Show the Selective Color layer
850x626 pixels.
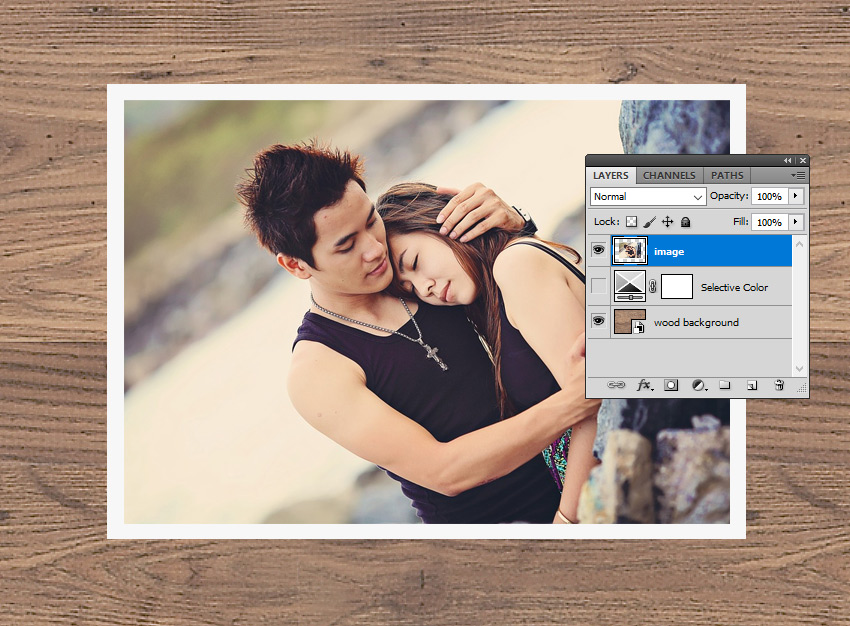(598, 287)
